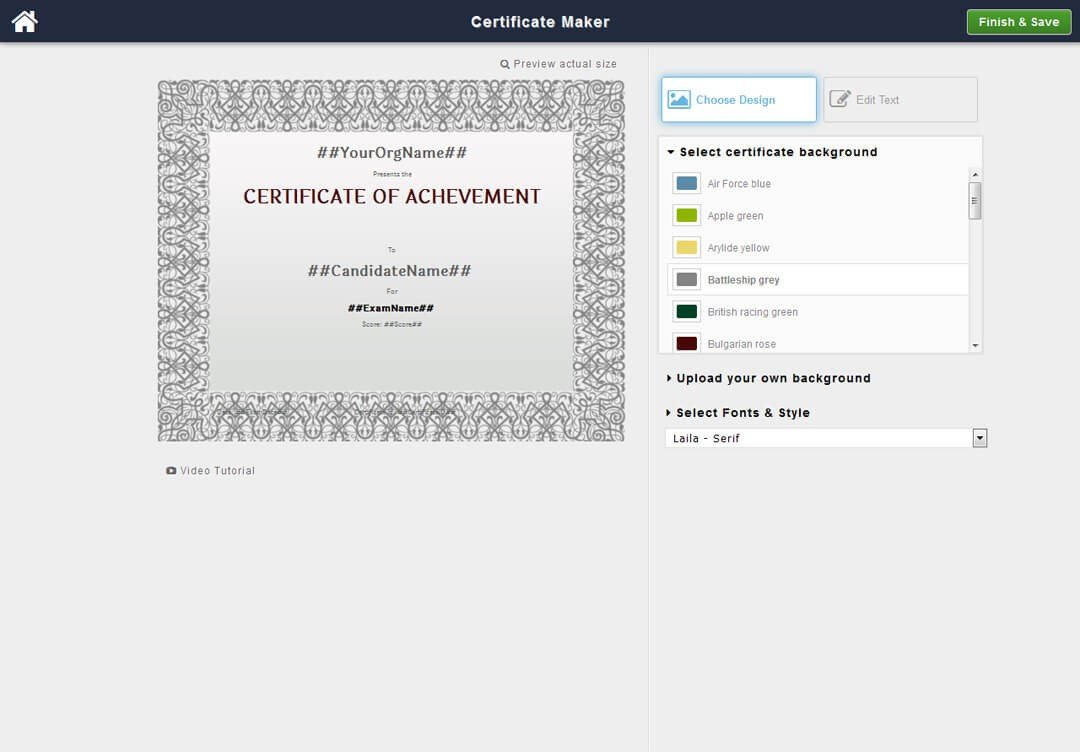This screenshot has width=1080, height=752.
Task: Click the background list scrollbar thumb
Action: coord(975,201)
